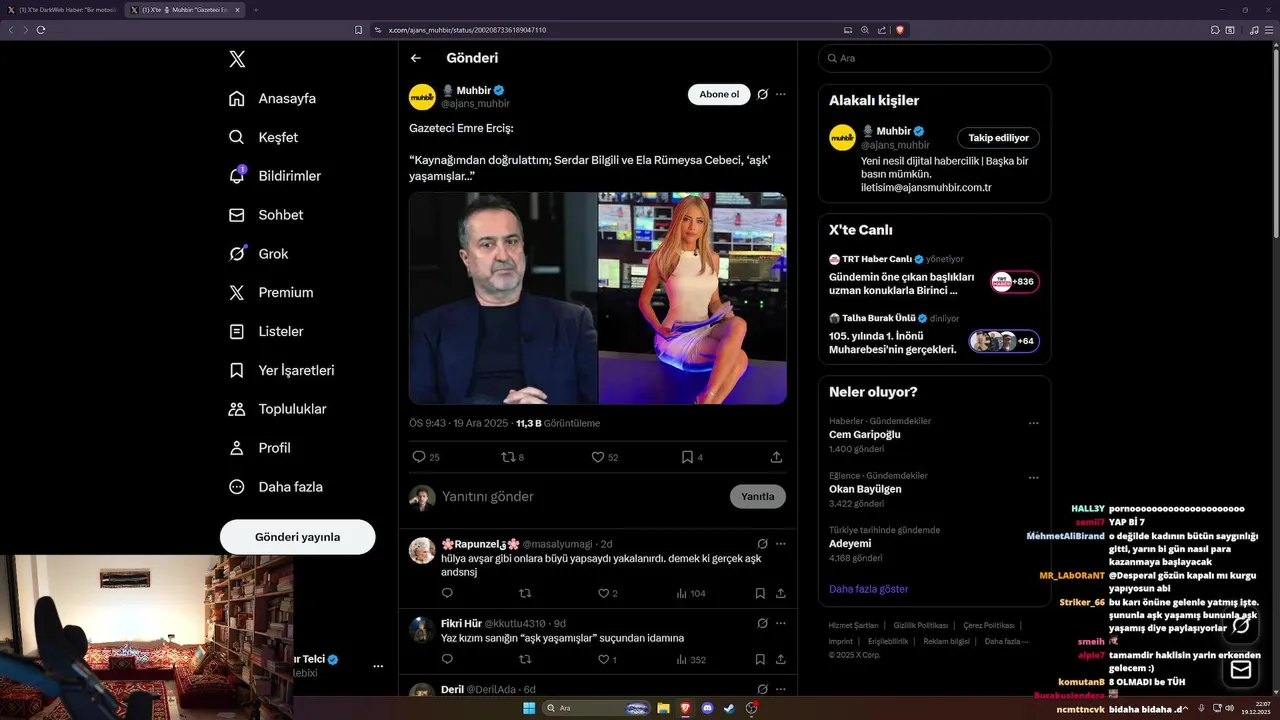Click the browser address bar URL
This screenshot has width=1280, height=720.
pos(467,30)
